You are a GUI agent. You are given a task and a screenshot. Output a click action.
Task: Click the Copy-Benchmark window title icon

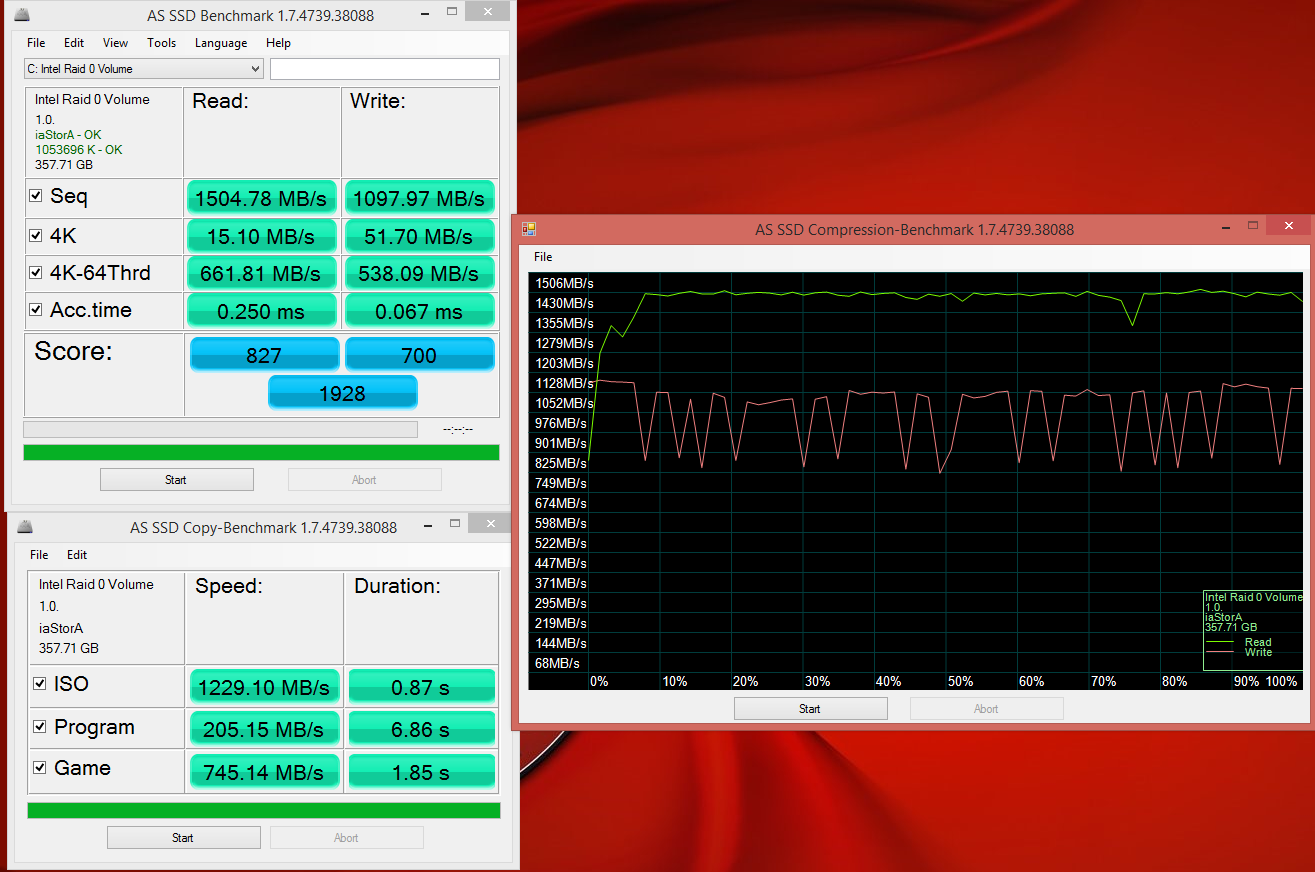[x=26, y=527]
